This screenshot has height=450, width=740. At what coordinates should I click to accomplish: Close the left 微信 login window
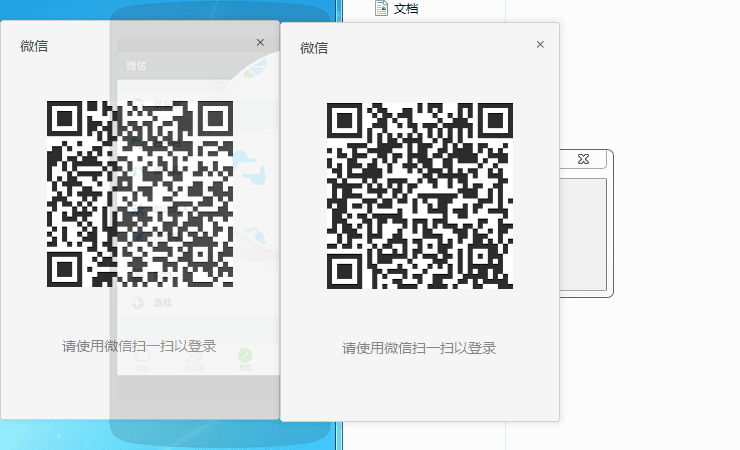pos(260,42)
